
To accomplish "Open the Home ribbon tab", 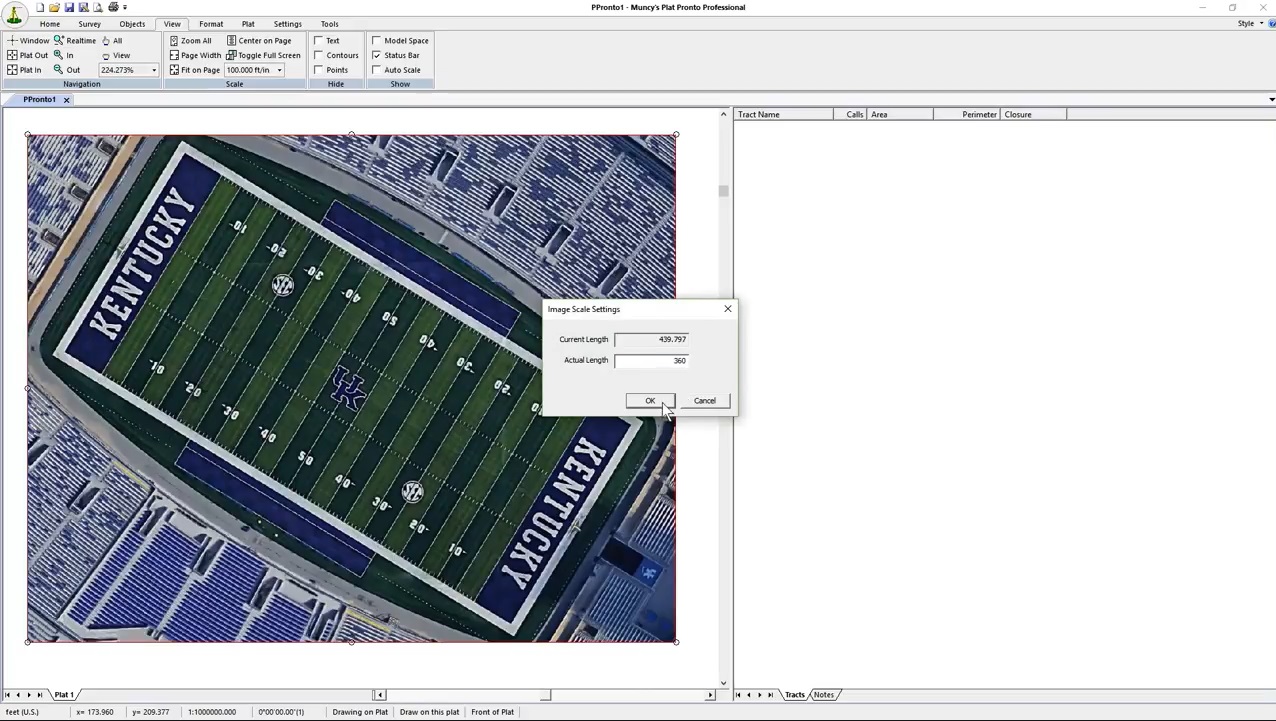I will click(49, 24).
